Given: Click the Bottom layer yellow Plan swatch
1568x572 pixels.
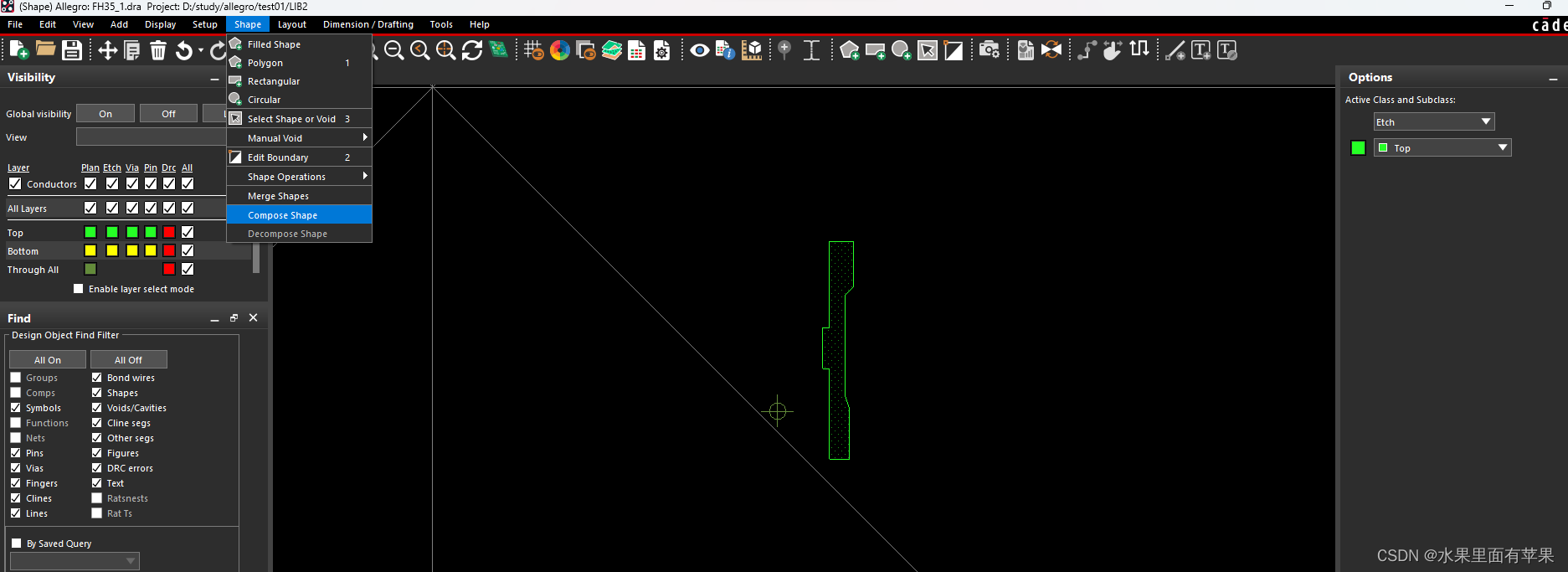Looking at the screenshot, I should point(90,250).
